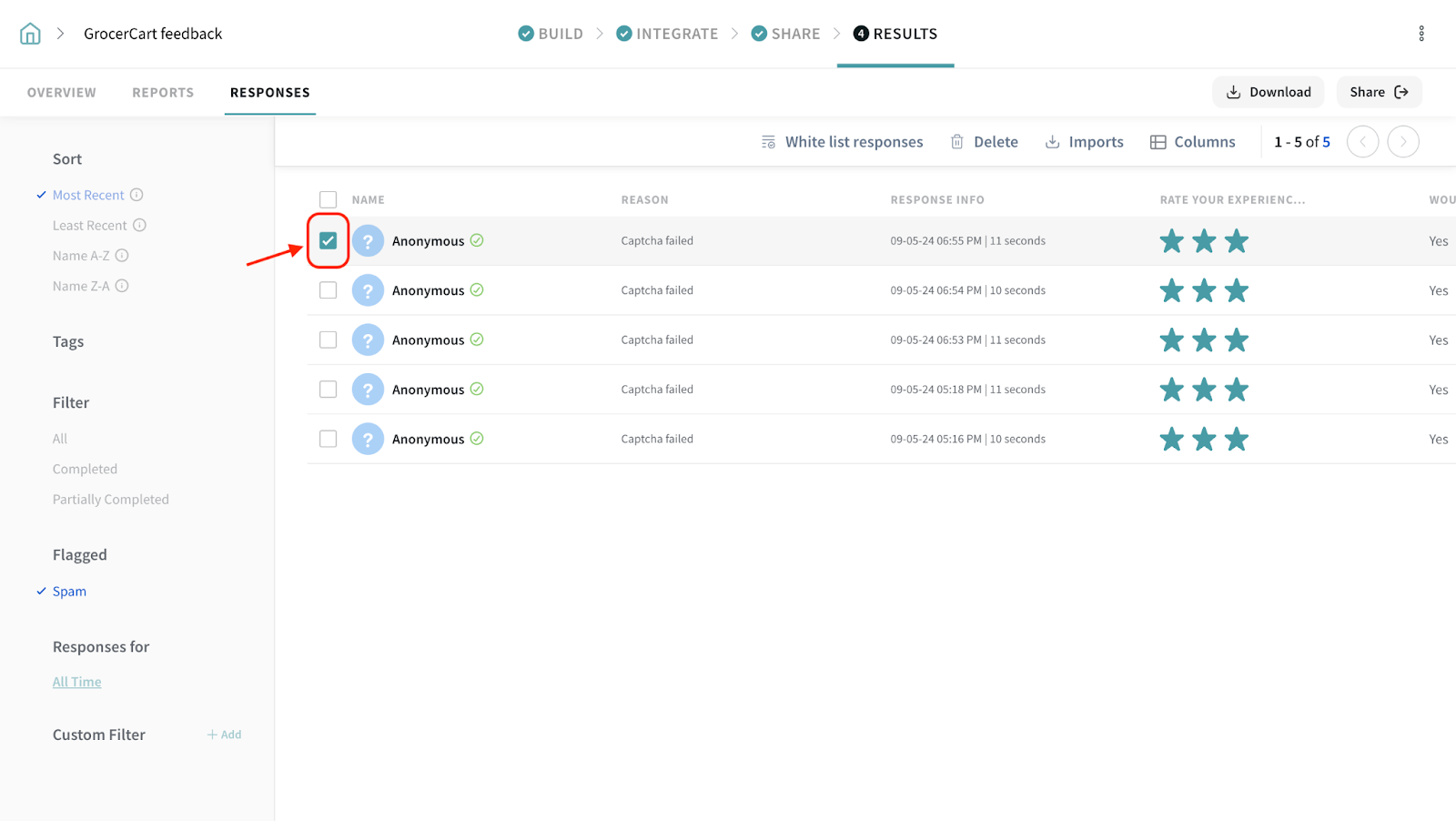The image size is (1456, 821).
Task: Click info icon beside Least Recent
Action: coord(139,225)
